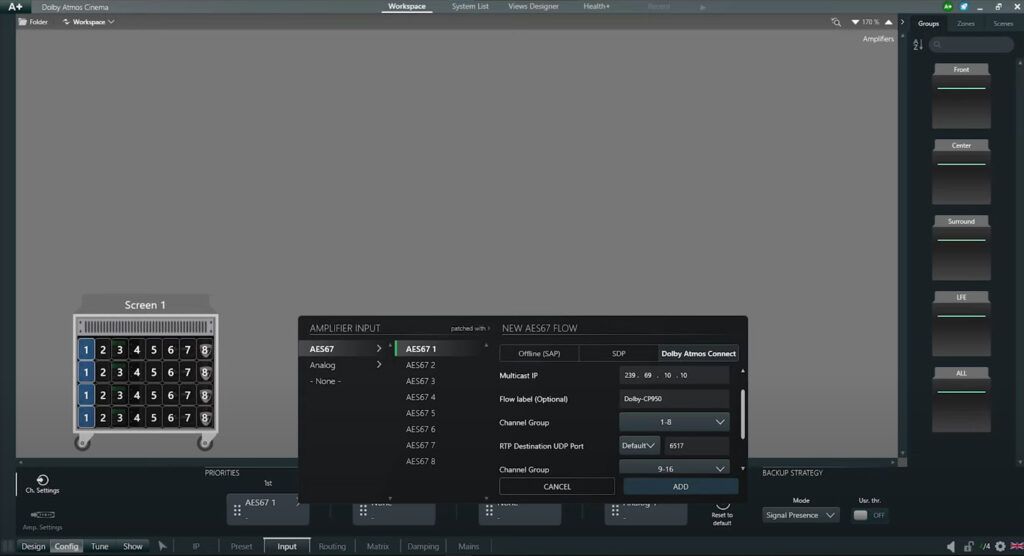Viewport: 1024px width, 556px height.
Task: Open Amp. Settings icon
Action: point(42,515)
